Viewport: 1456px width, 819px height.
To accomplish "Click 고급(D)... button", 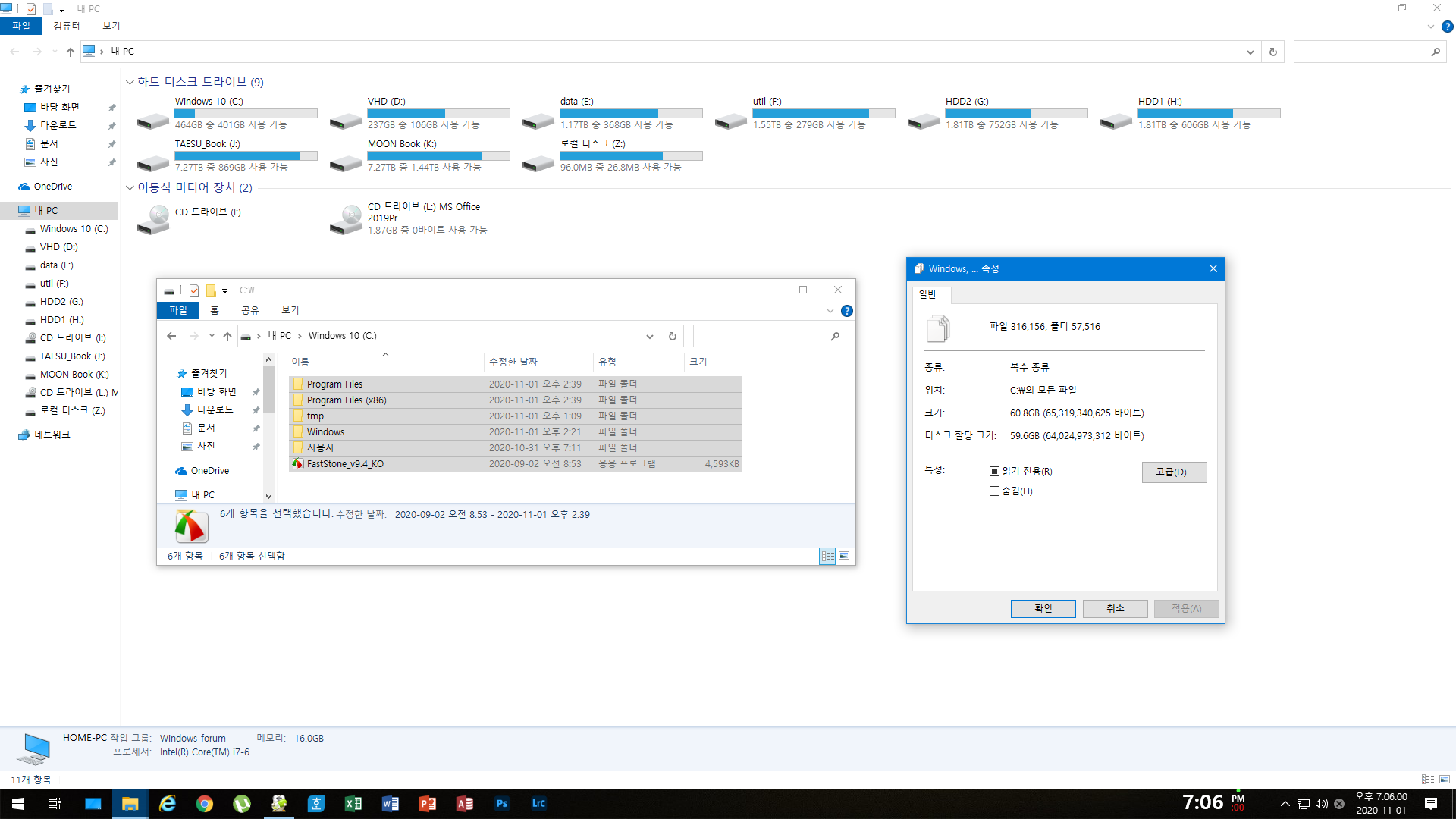I will pyautogui.click(x=1175, y=472).
